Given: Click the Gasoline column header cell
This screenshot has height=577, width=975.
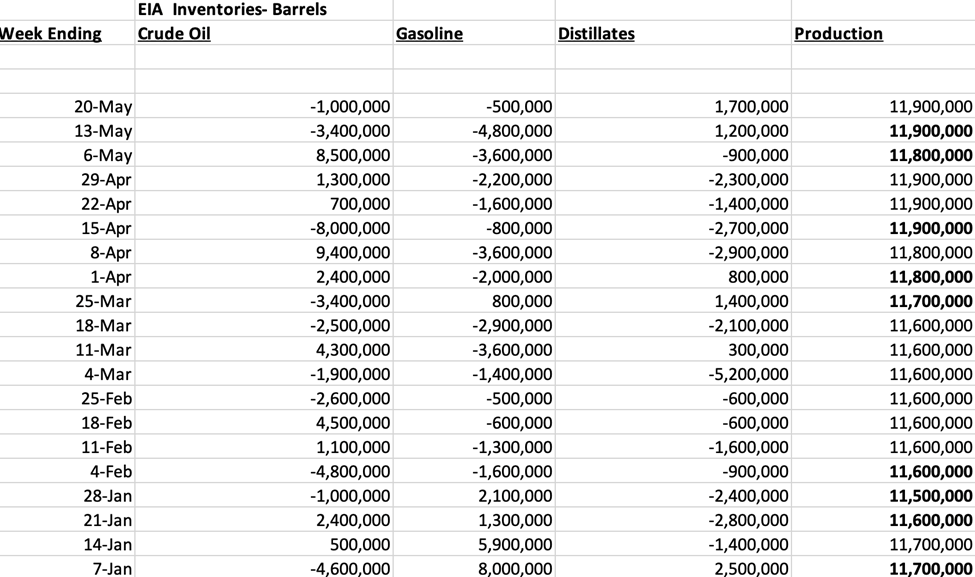Looking at the screenshot, I should [x=430, y=34].
